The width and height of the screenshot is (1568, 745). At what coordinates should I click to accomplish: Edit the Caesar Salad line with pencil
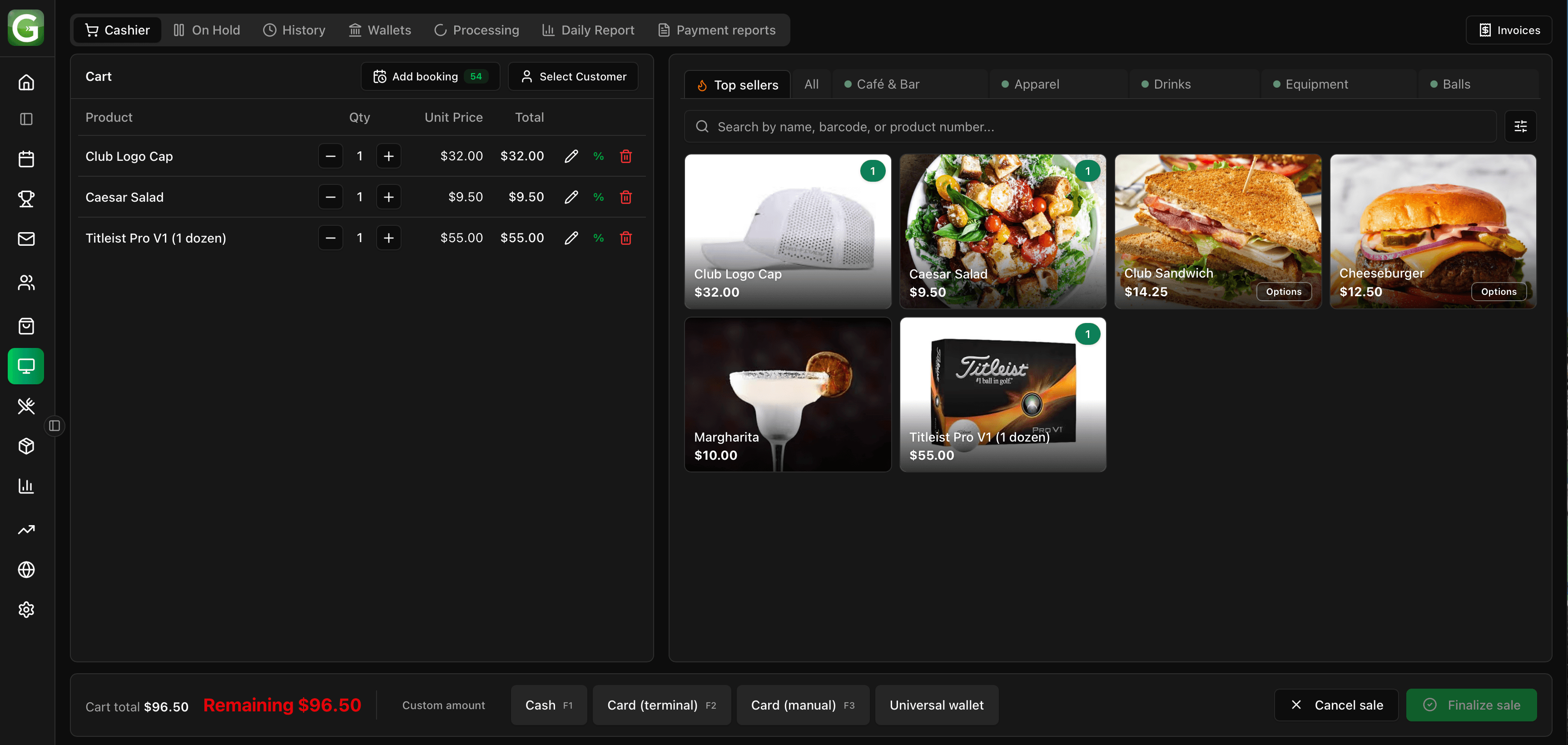tap(571, 197)
